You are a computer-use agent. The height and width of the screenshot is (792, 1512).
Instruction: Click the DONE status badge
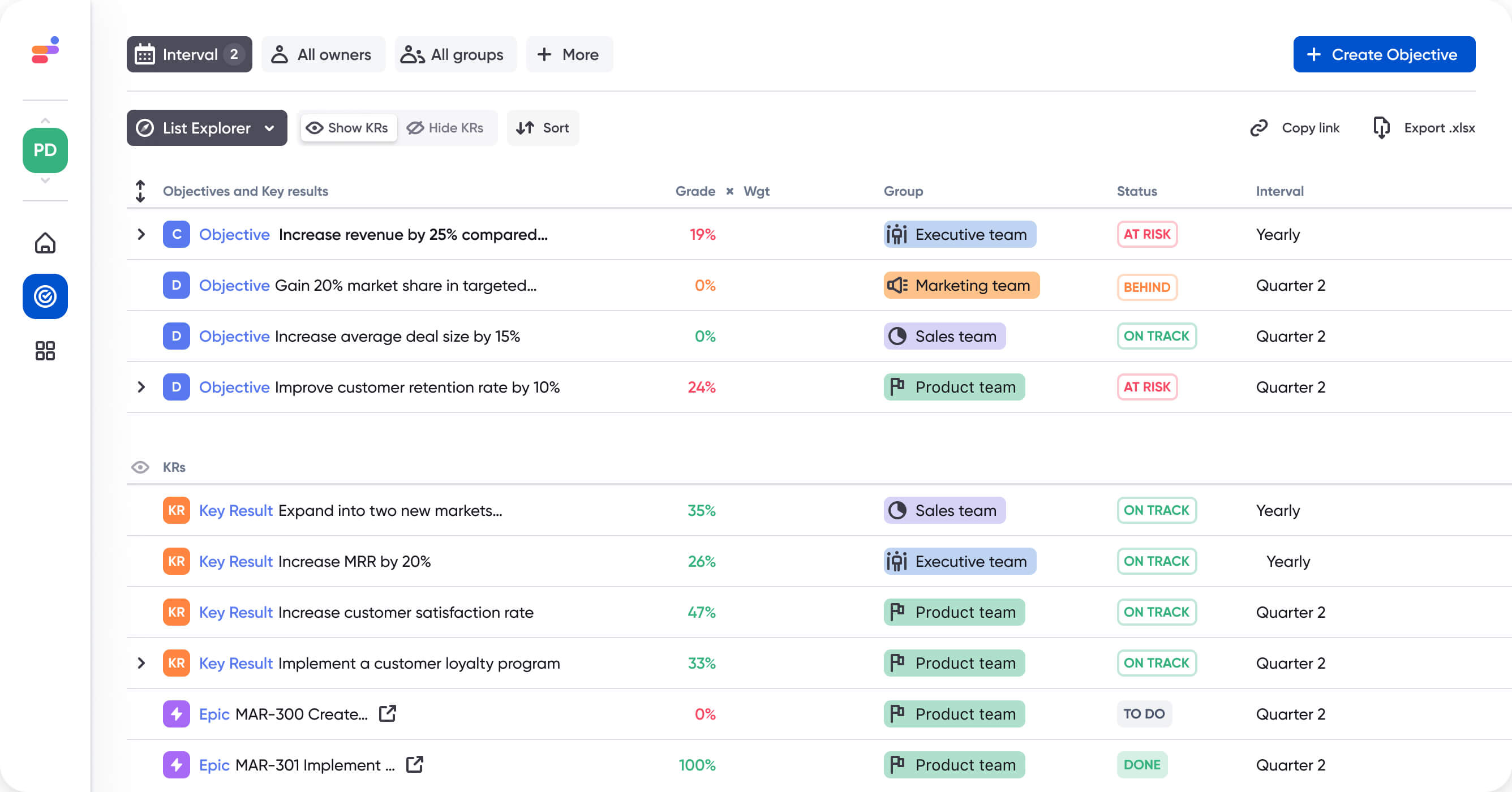pos(1141,765)
